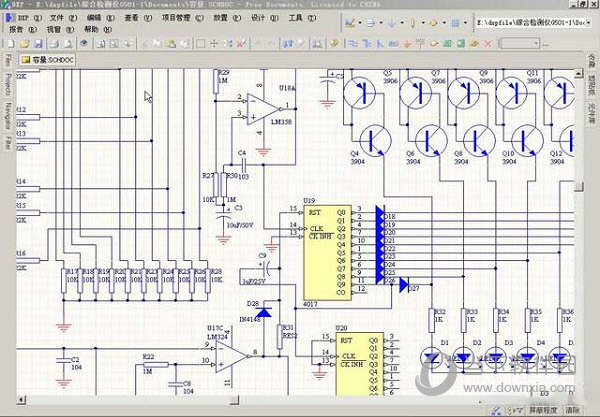This screenshot has height=417, width=600.
Task: Select the rectangular selection tool icon
Action: [201, 44]
